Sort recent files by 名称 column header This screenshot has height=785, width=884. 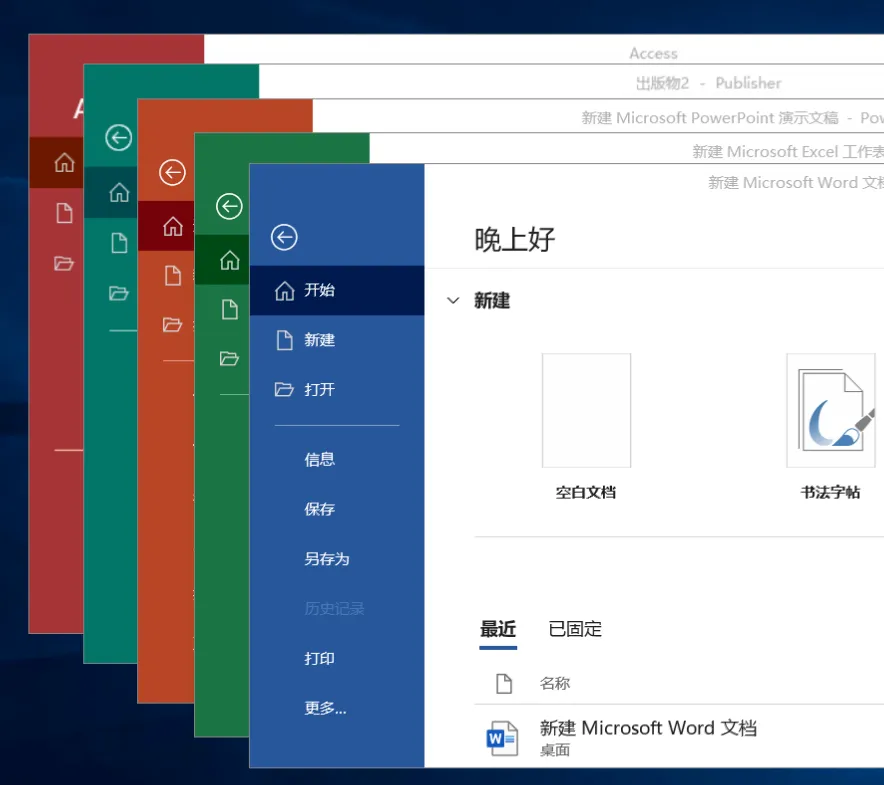tap(555, 683)
